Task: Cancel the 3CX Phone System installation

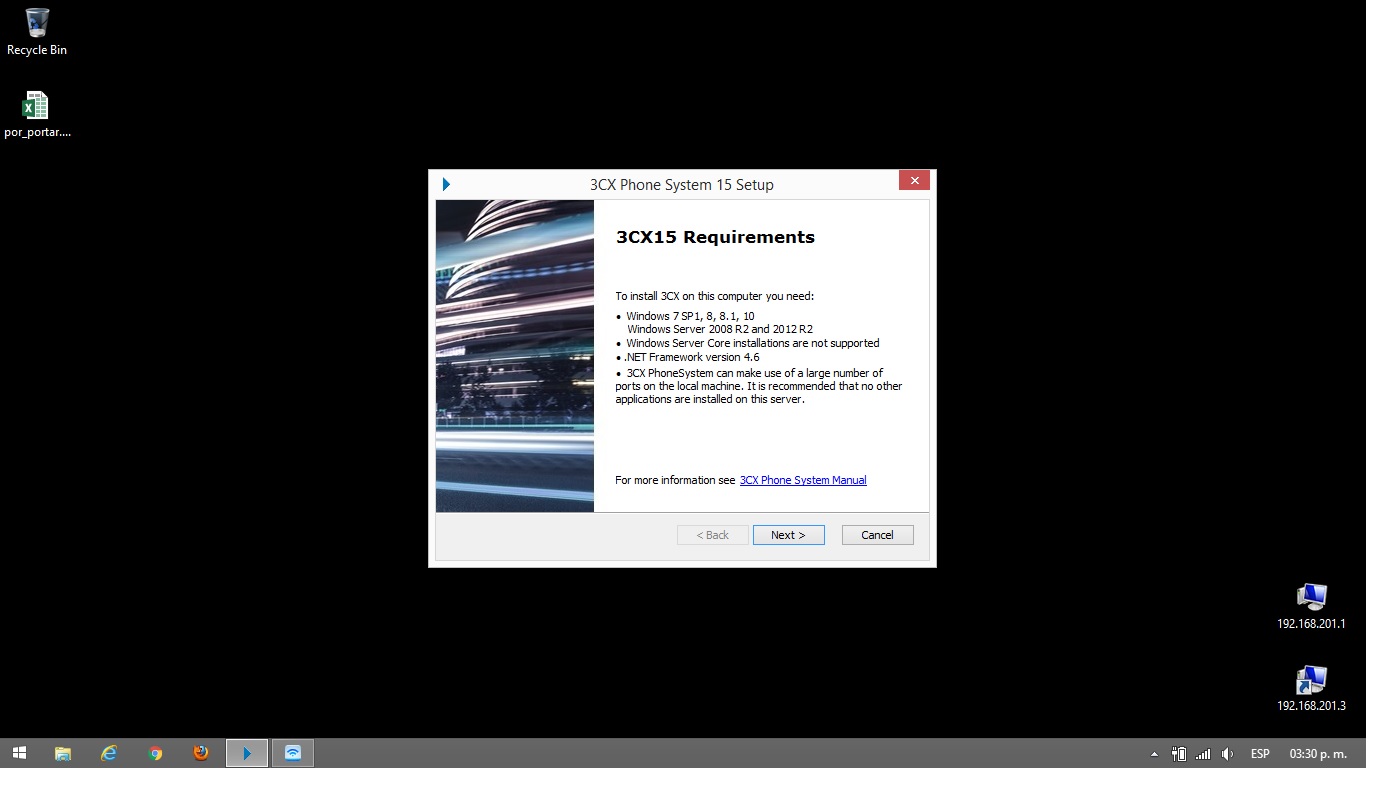Action: coord(877,535)
